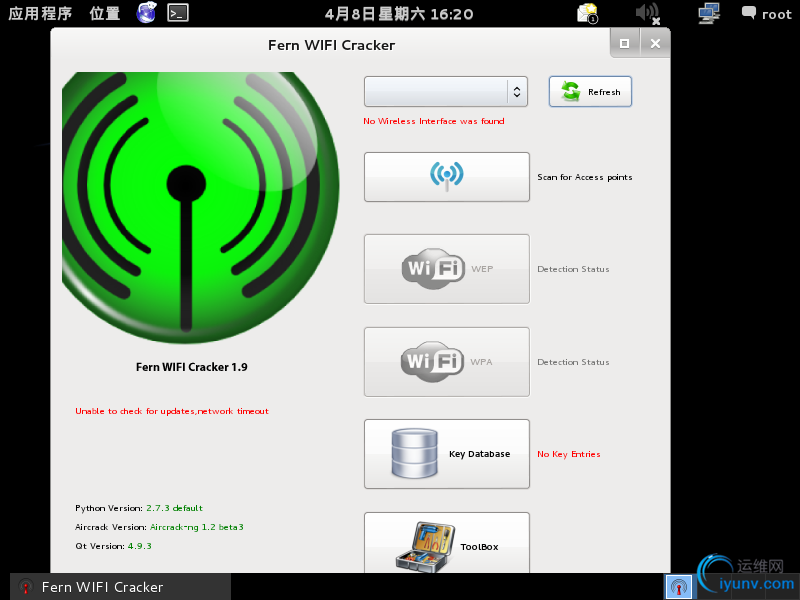800x600 pixels.
Task: Click the Fern green antenna logo
Action: point(200,207)
